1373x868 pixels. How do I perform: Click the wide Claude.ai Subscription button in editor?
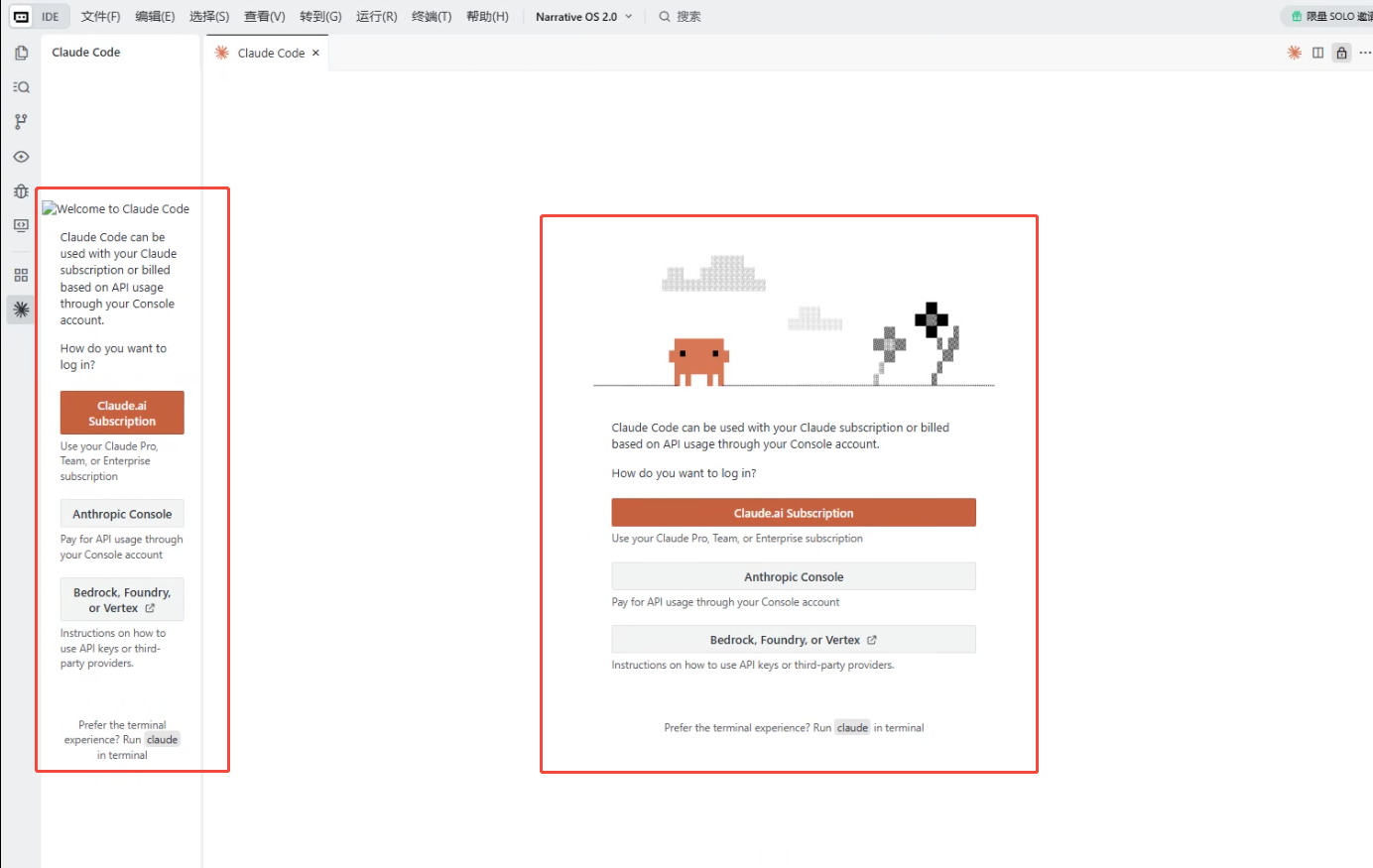click(x=794, y=513)
